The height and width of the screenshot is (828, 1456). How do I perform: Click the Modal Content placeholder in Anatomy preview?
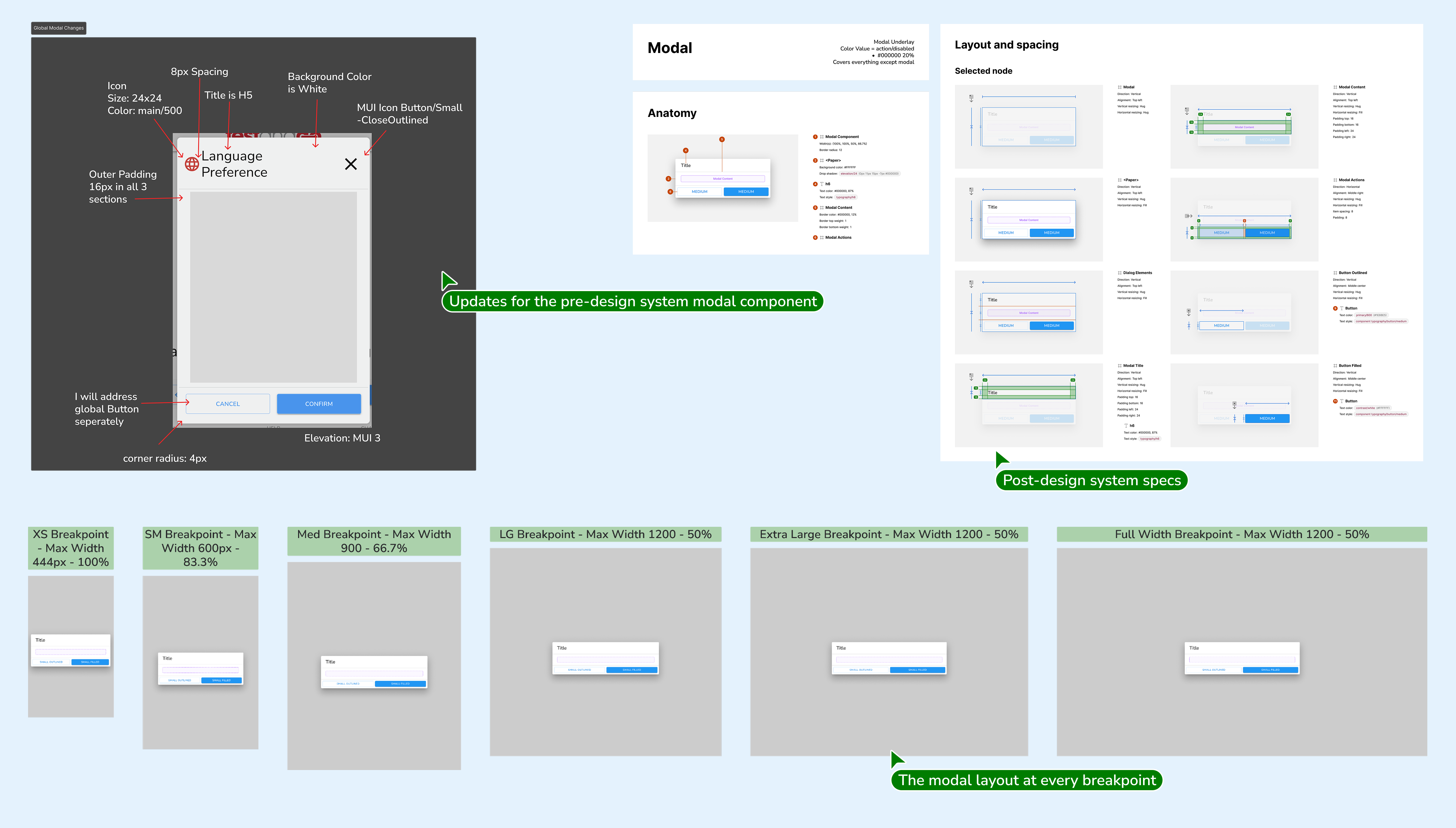(723, 179)
